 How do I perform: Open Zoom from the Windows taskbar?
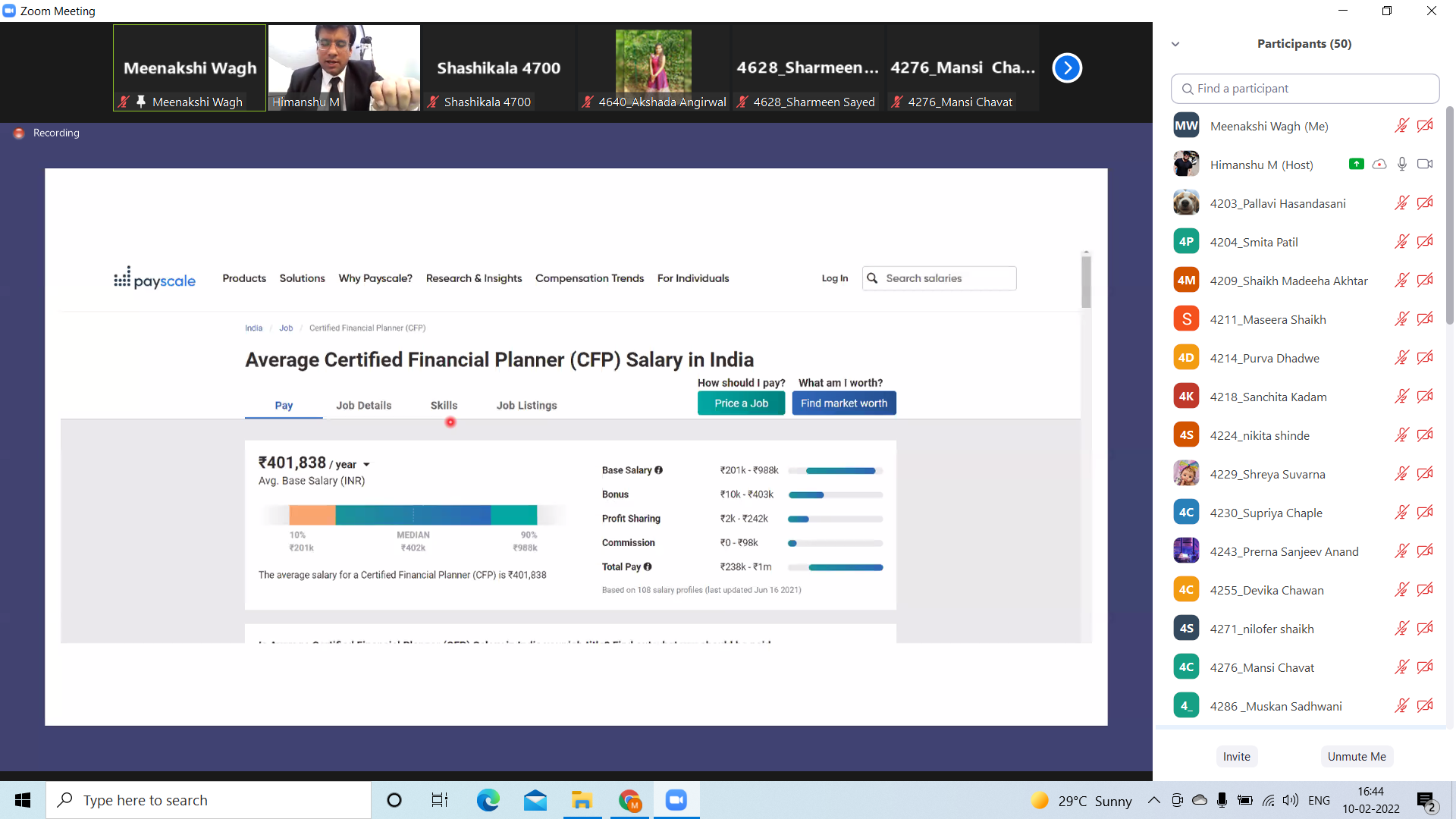pos(676,800)
